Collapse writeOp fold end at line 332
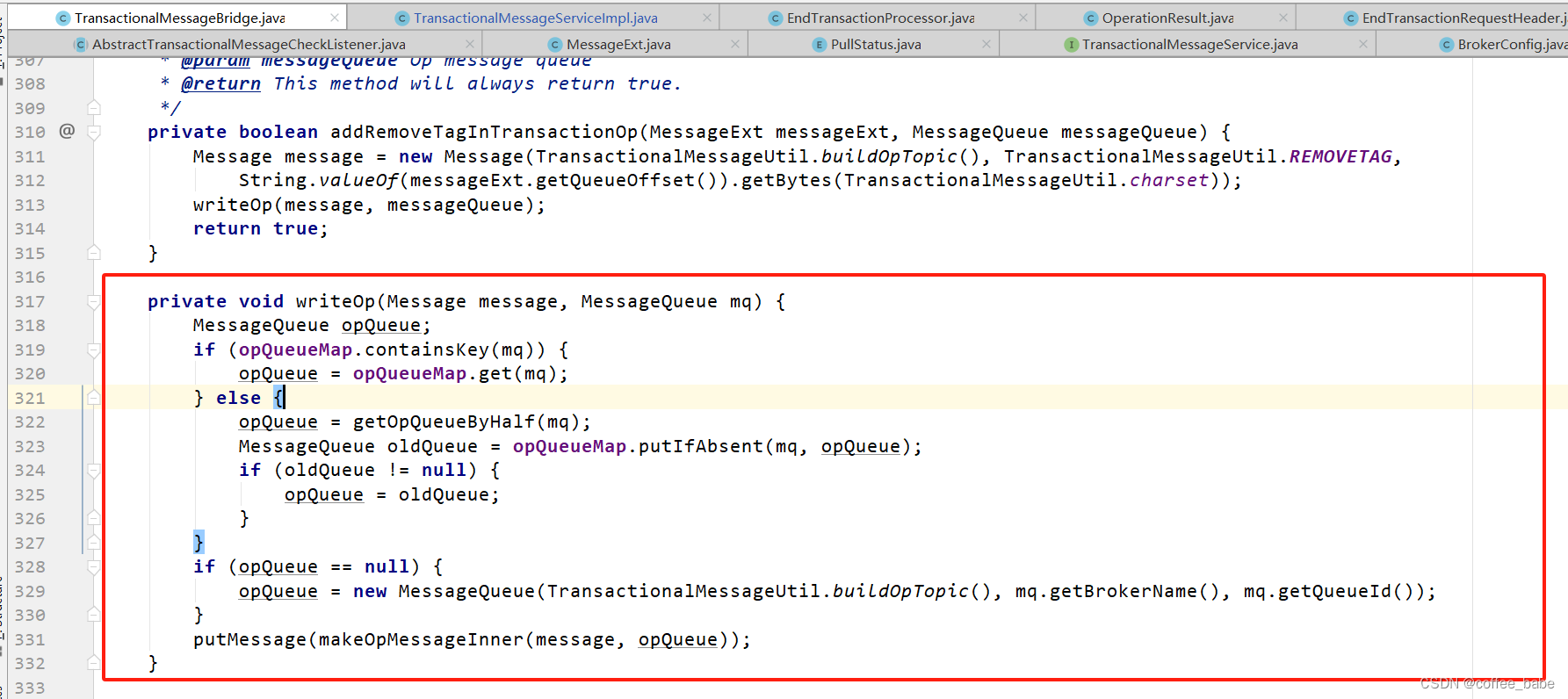The height and width of the screenshot is (699, 1568). tap(94, 663)
